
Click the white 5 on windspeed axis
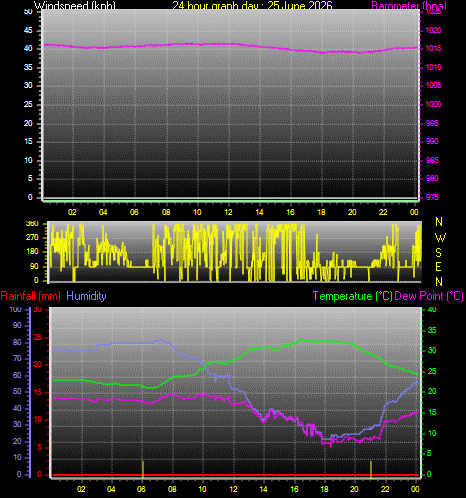tap(30, 178)
